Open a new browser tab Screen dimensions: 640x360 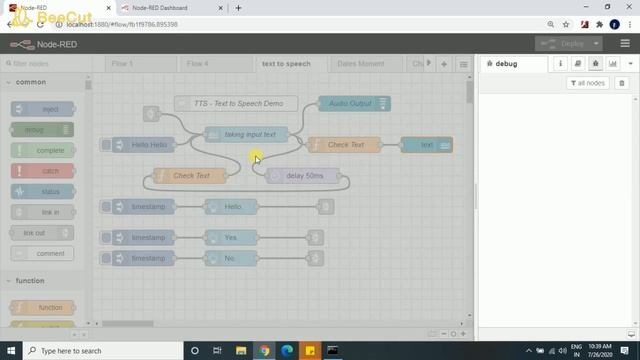[x=238, y=8]
